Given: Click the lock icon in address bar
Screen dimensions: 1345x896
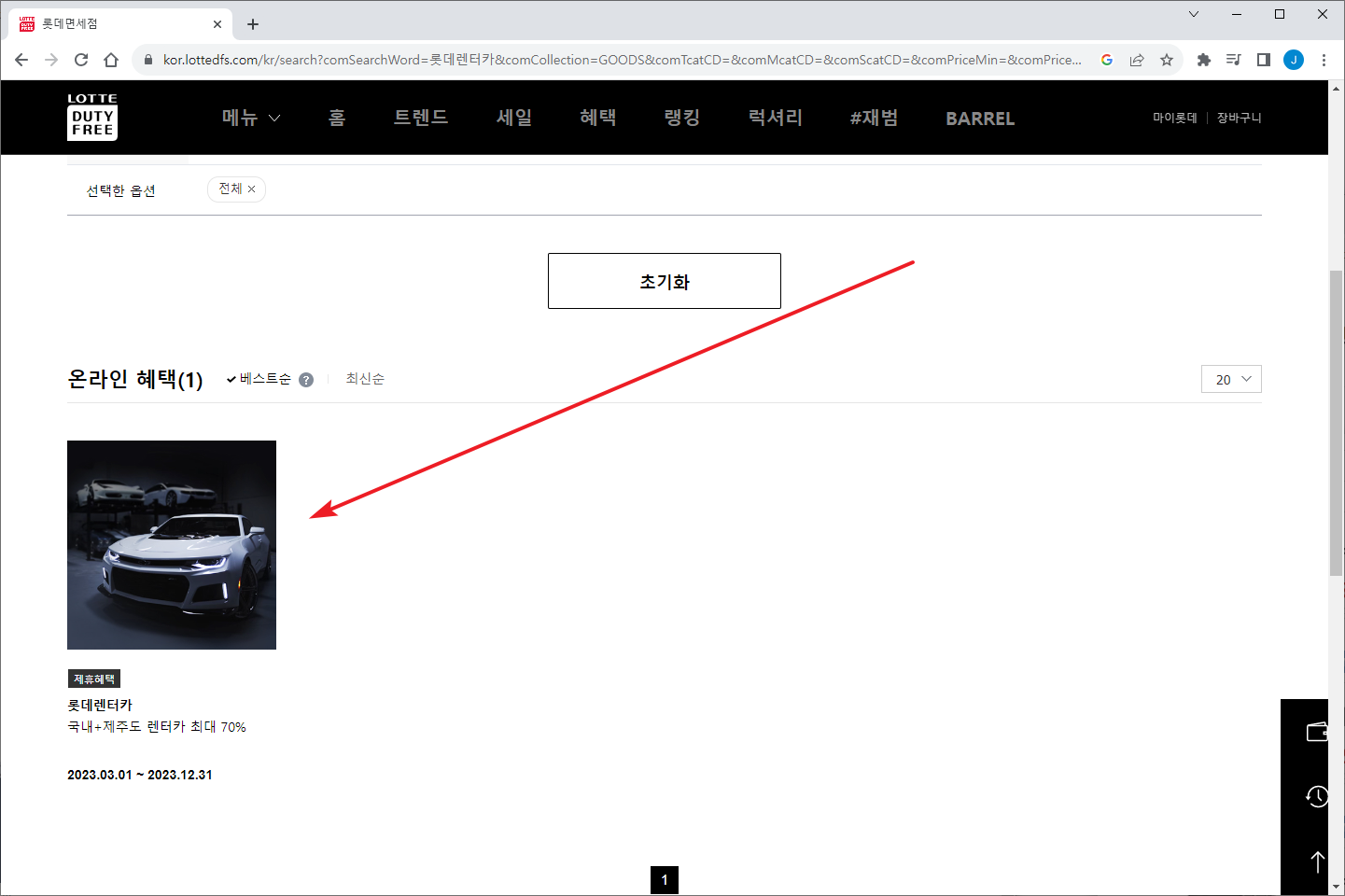Looking at the screenshot, I should [147, 60].
